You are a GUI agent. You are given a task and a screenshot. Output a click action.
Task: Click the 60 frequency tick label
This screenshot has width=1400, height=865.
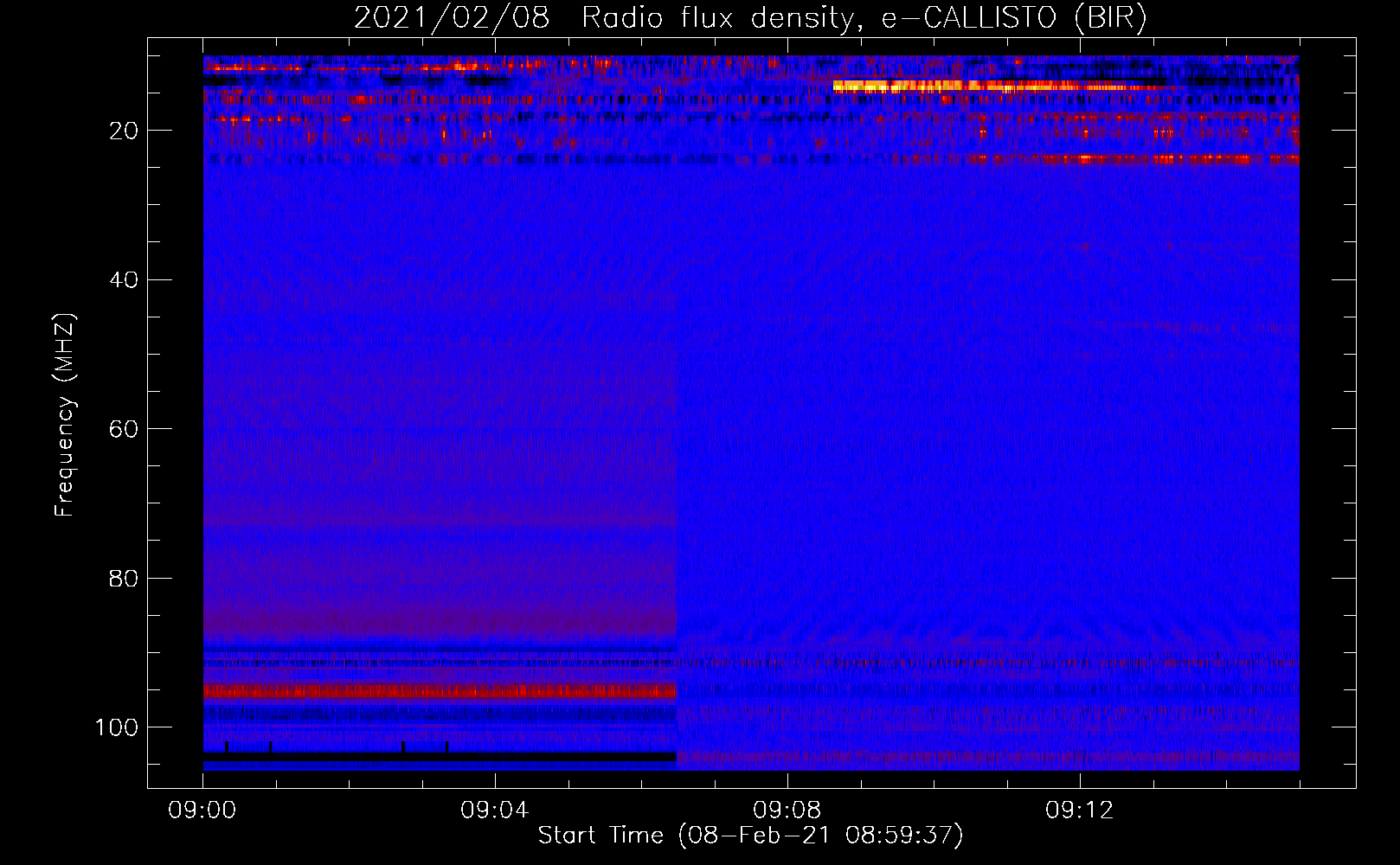[125, 429]
